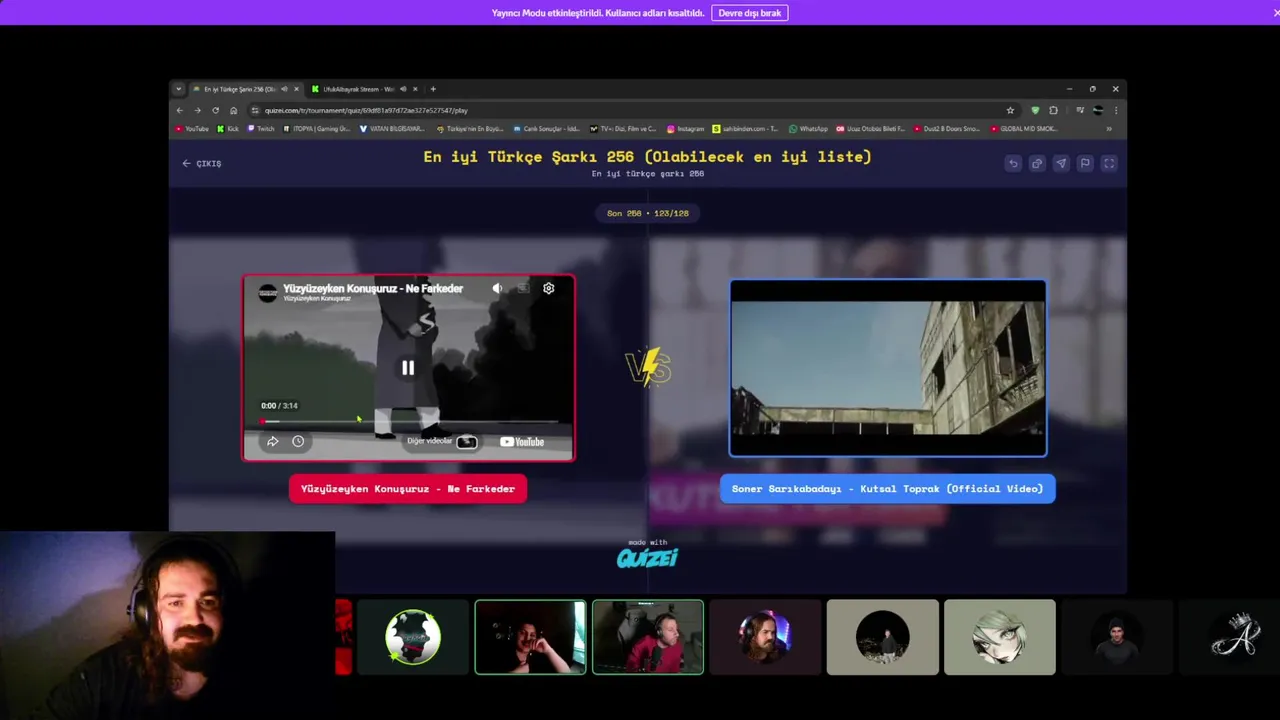Screen dimensions: 1280x720
Task: Open the tab search dropdown in Chrome
Action: 179,89
